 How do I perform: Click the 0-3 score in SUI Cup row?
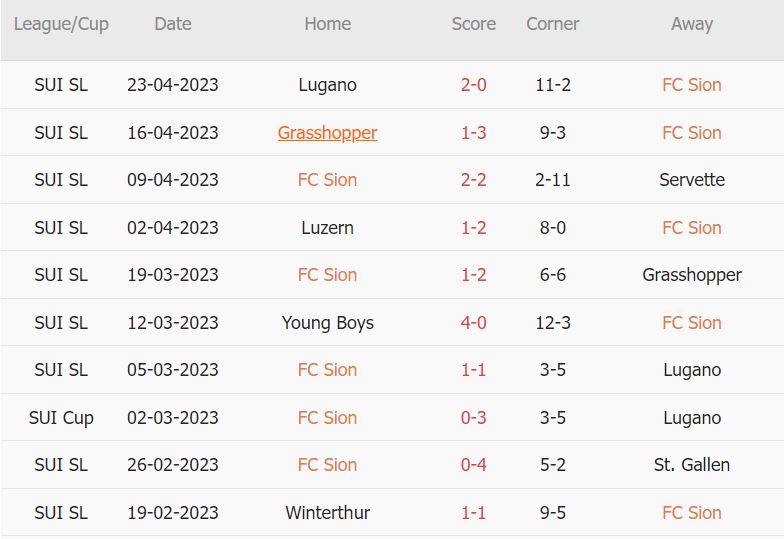click(x=473, y=418)
